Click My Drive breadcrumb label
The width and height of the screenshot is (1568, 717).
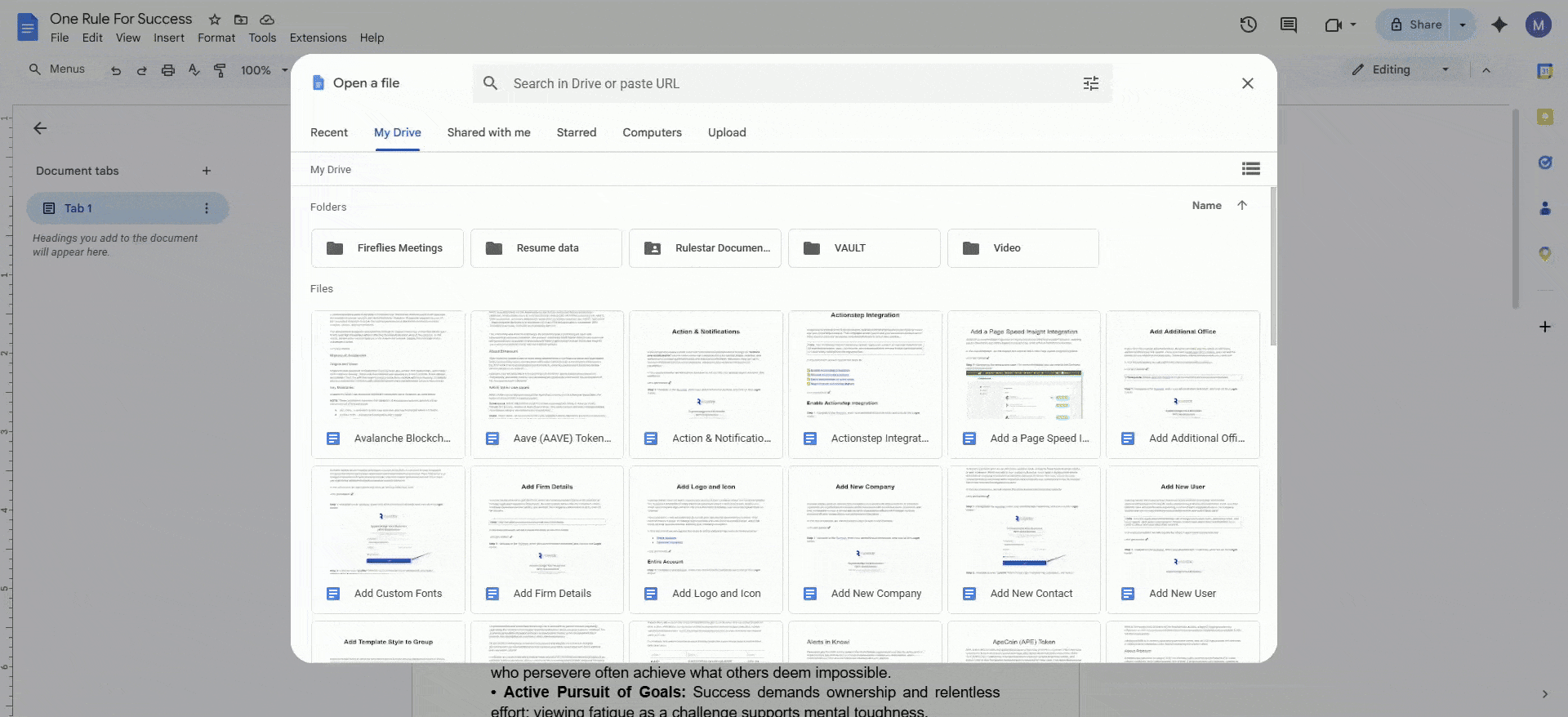click(x=331, y=170)
